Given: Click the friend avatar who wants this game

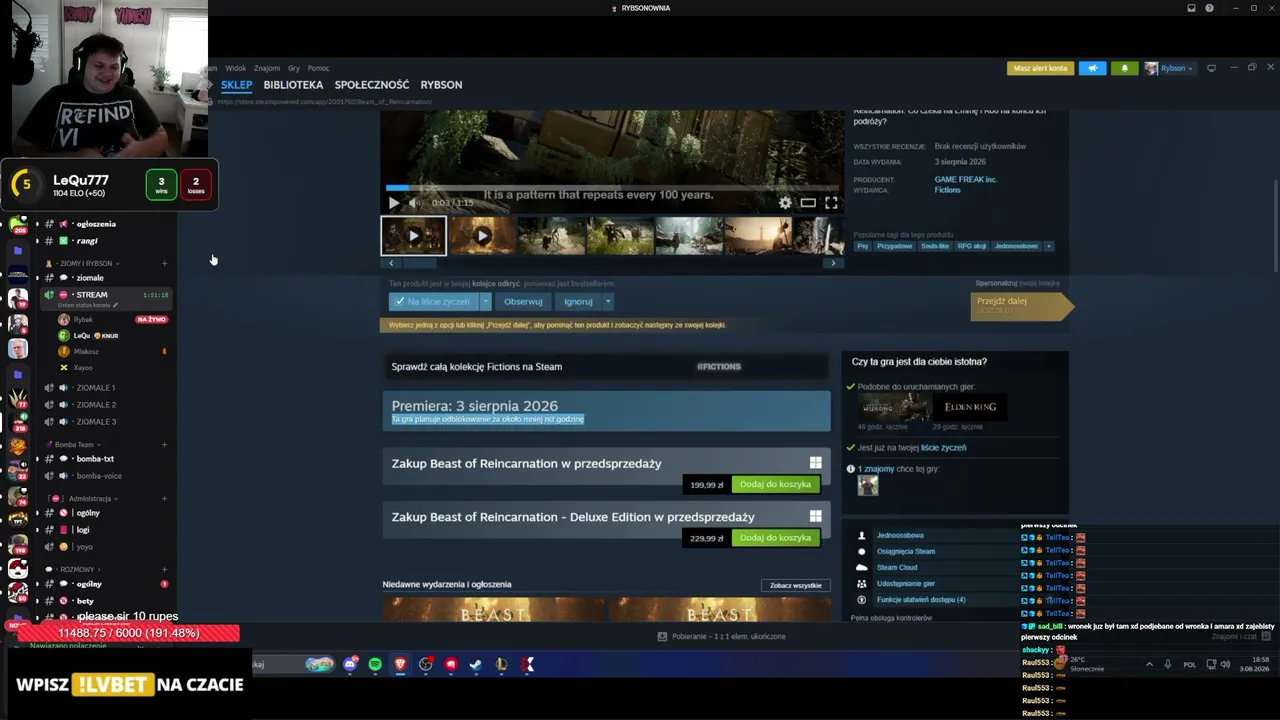Looking at the screenshot, I should pos(868,485).
